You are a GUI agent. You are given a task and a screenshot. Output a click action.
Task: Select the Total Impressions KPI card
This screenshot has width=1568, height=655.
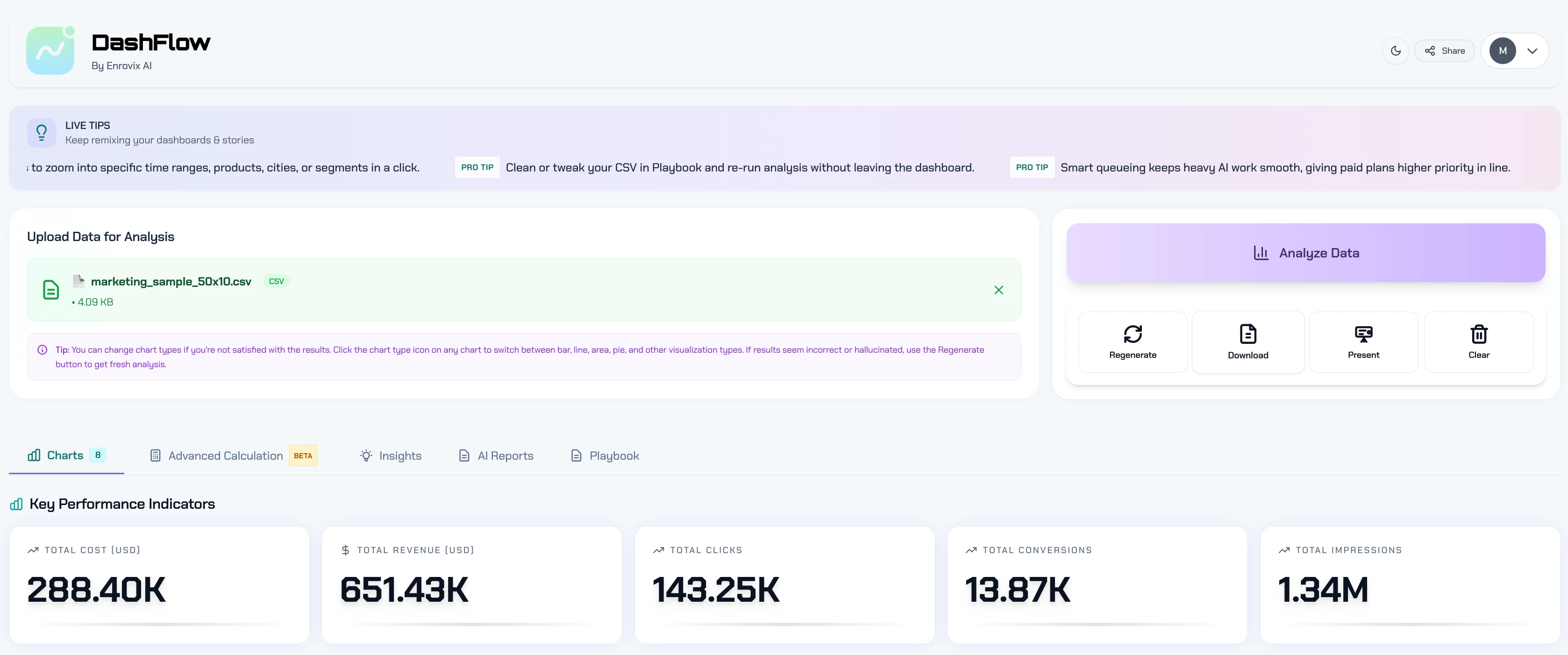coord(1409,584)
